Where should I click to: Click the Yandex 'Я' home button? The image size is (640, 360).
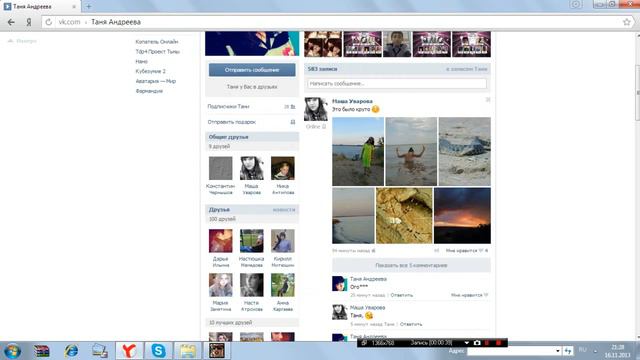click(29, 22)
